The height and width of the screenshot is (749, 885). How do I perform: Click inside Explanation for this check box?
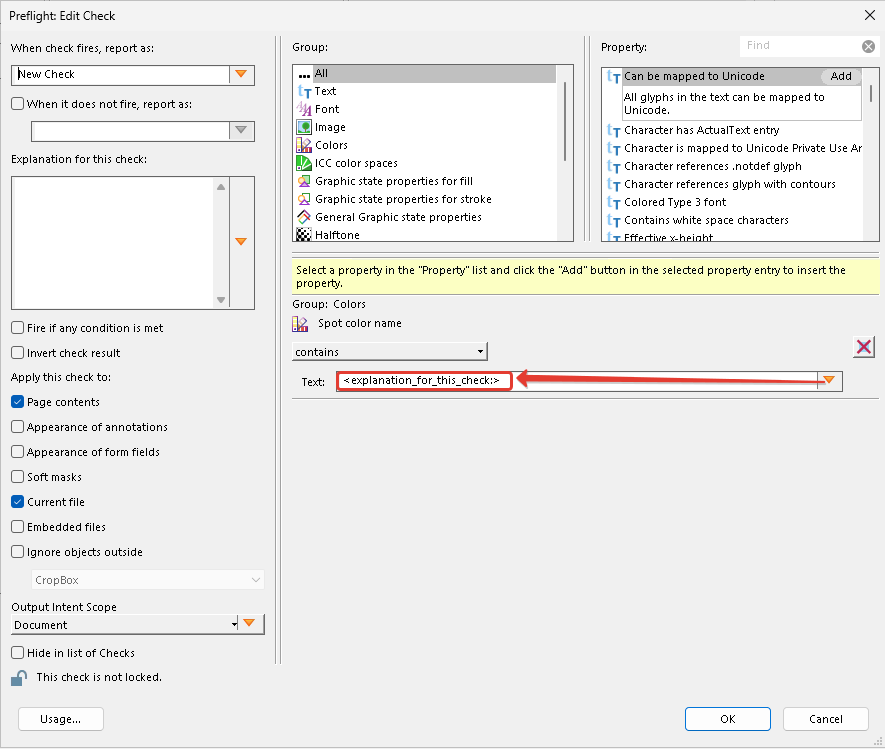pyautogui.click(x=113, y=243)
